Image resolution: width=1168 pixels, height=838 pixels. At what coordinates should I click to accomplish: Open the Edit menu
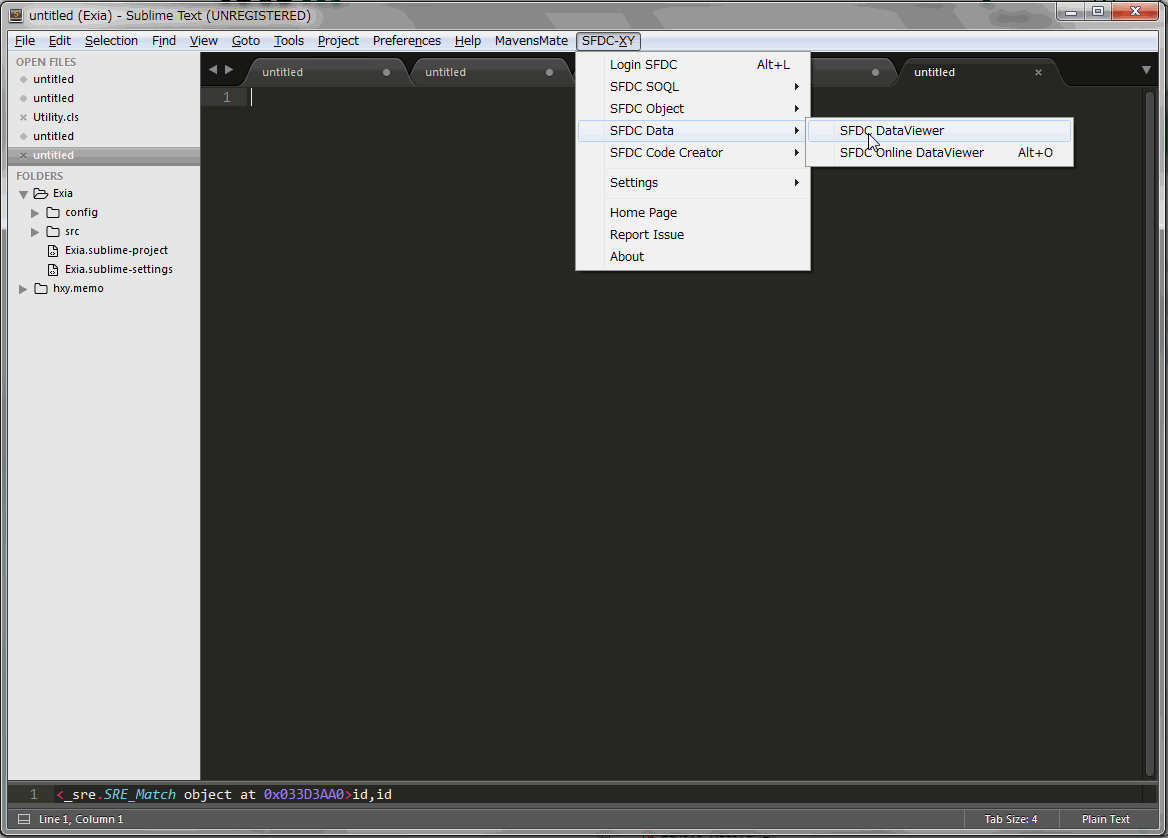pos(60,41)
